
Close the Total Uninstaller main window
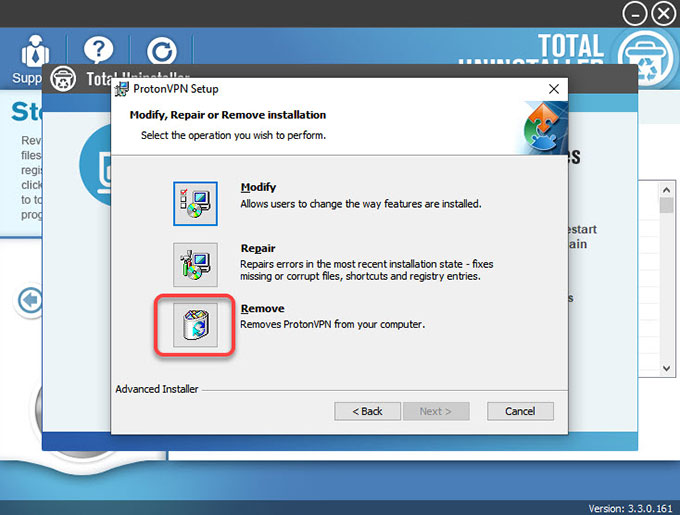click(664, 14)
